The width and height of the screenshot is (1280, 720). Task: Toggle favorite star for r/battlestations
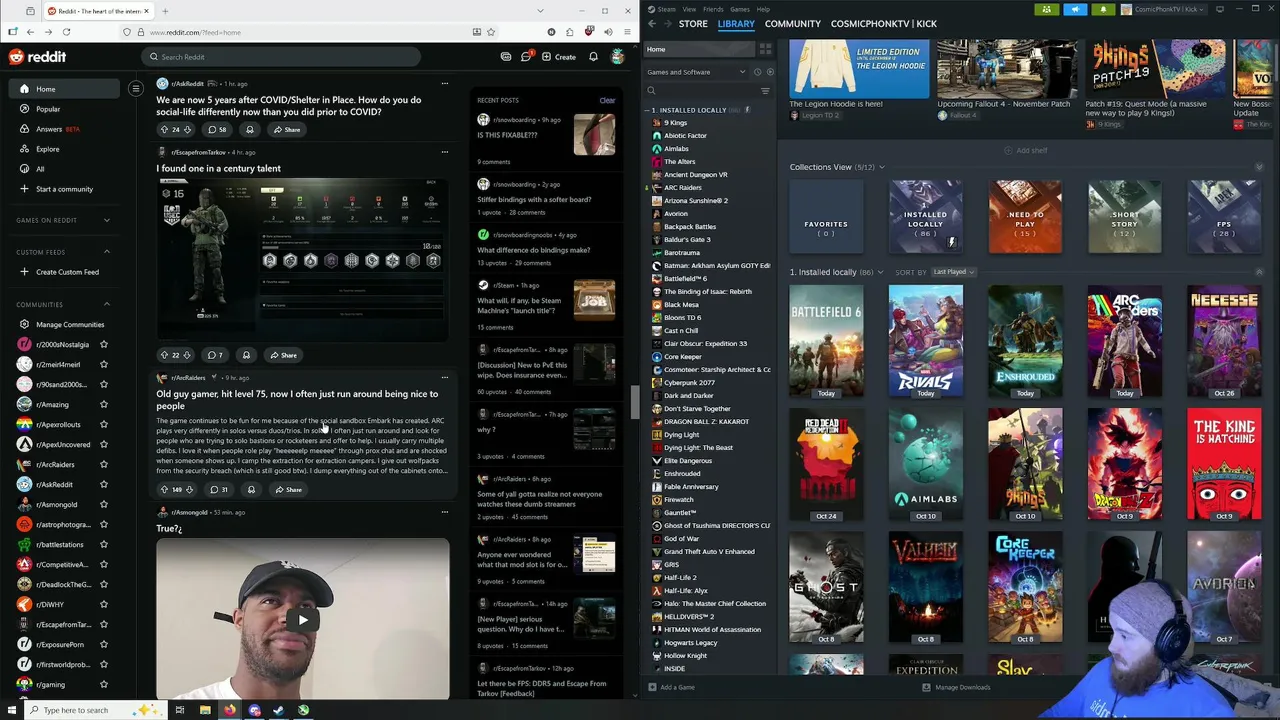pos(103,544)
